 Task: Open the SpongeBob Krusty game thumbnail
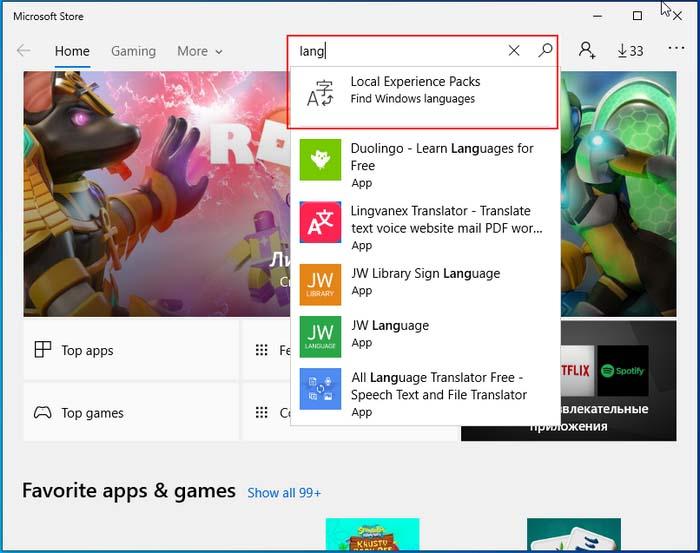pos(372,534)
